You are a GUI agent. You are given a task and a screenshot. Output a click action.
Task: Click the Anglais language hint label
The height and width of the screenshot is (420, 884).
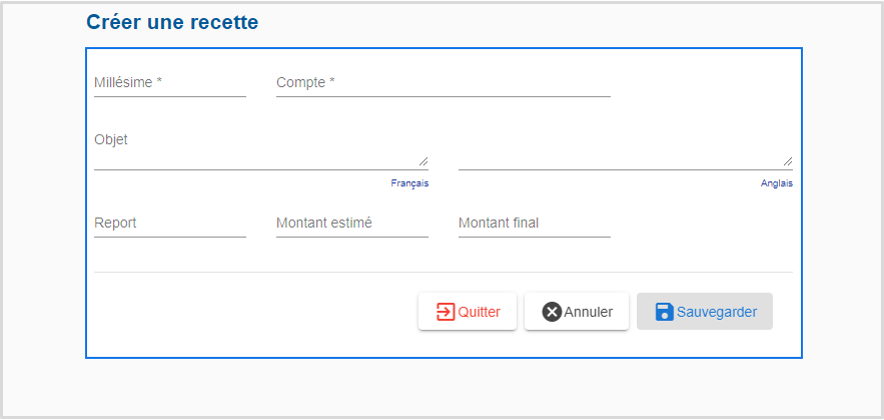tap(776, 183)
